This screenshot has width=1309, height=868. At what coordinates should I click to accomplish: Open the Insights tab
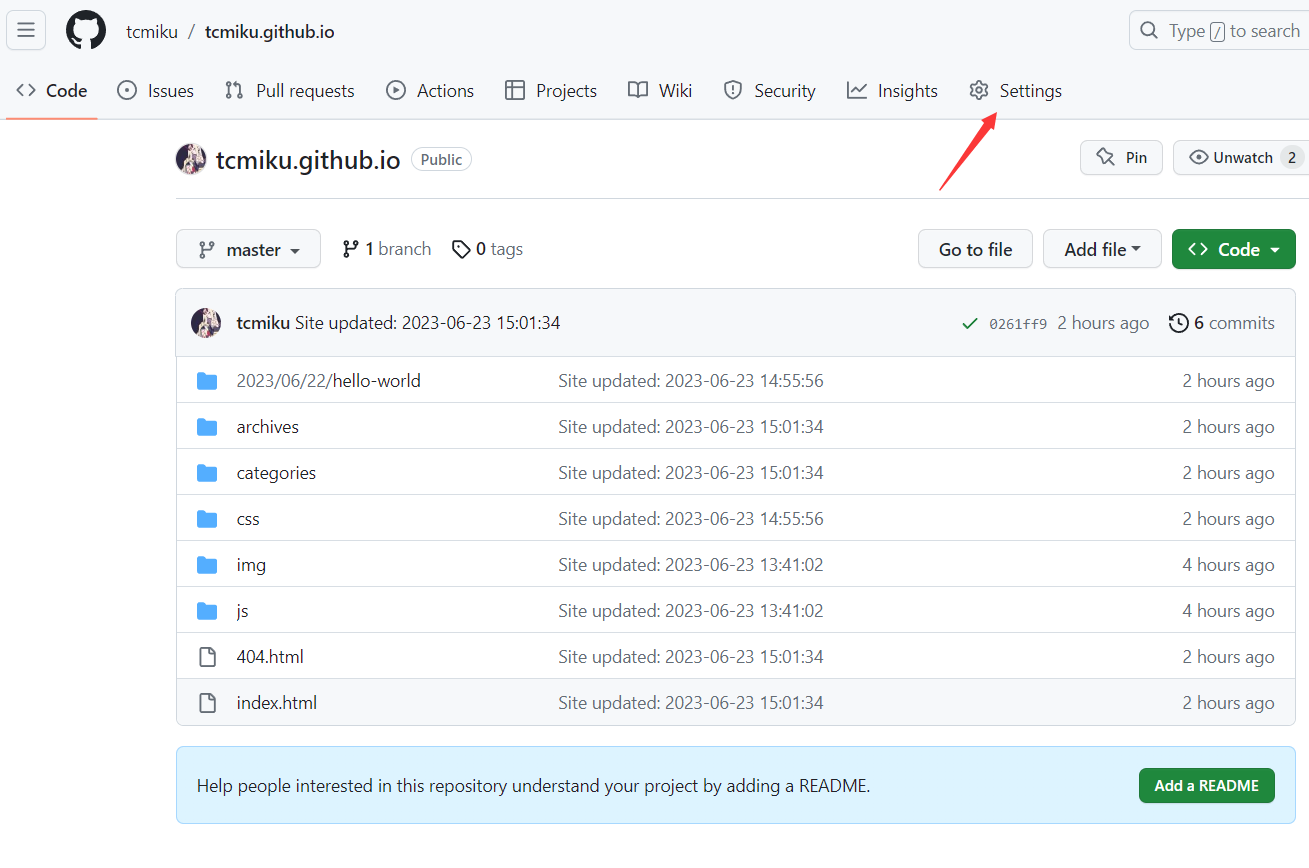pos(892,91)
